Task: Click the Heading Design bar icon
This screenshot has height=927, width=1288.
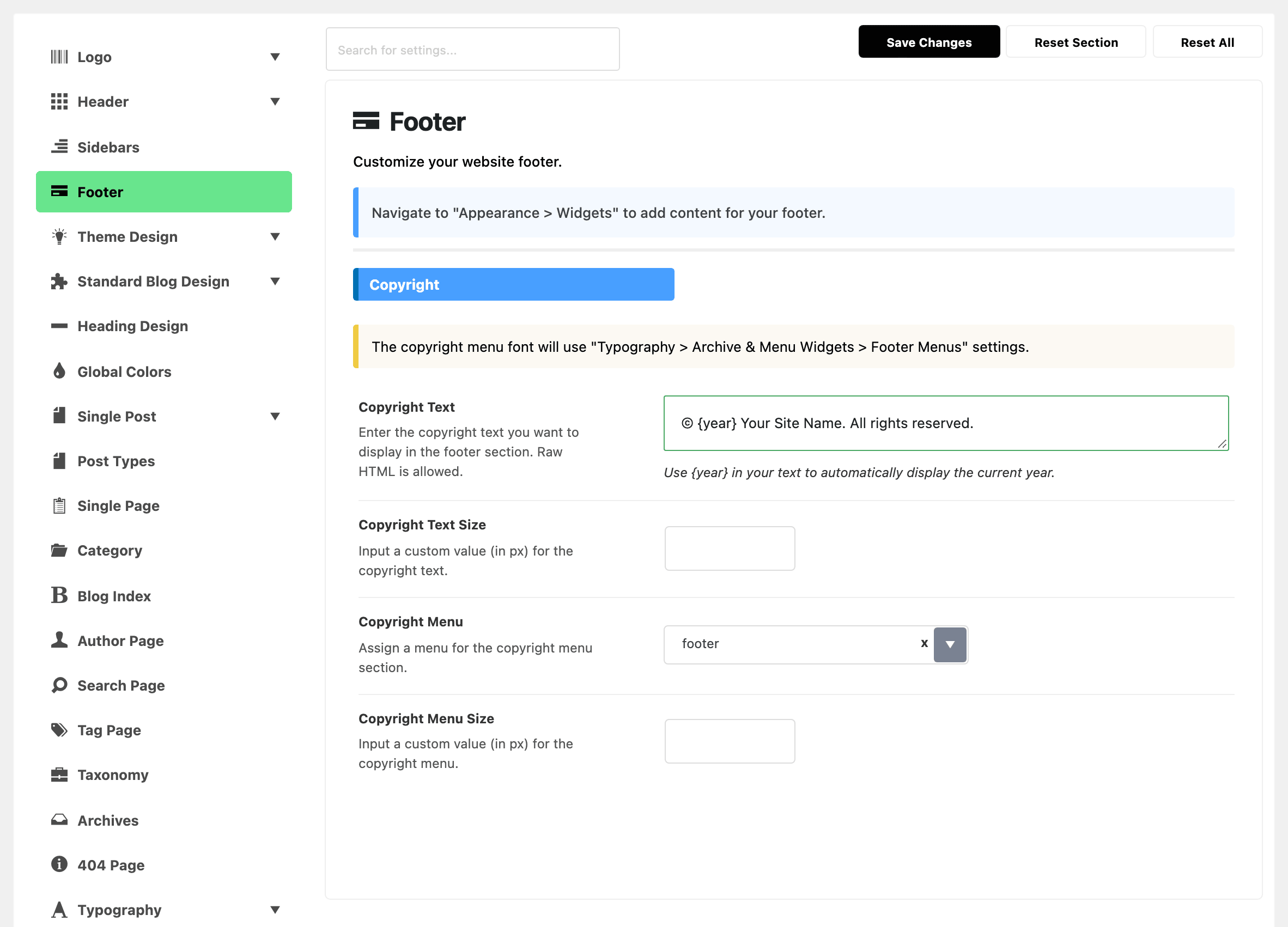Action: pos(59,326)
